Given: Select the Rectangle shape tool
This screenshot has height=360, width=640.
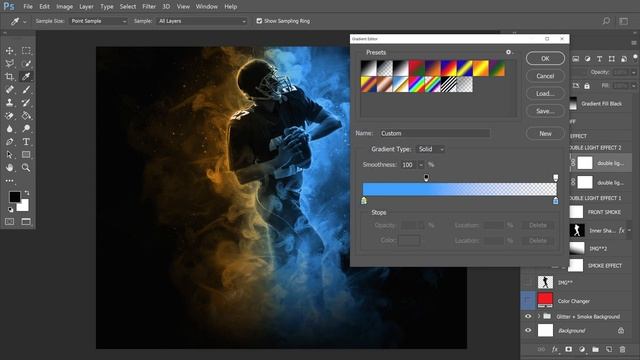Looking at the screenshot, I should (x=26, y=155).
